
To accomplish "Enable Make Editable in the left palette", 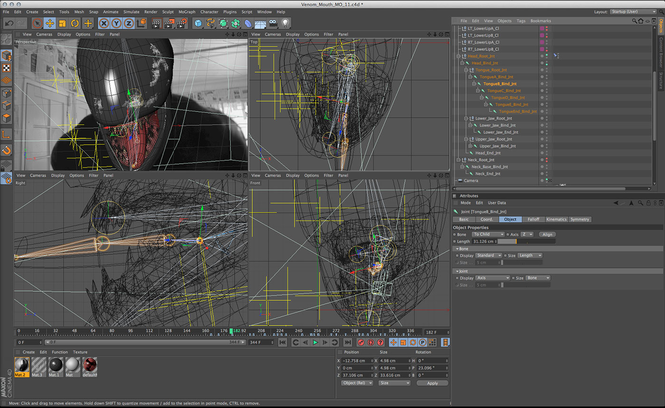I will (x=6, y=40).
